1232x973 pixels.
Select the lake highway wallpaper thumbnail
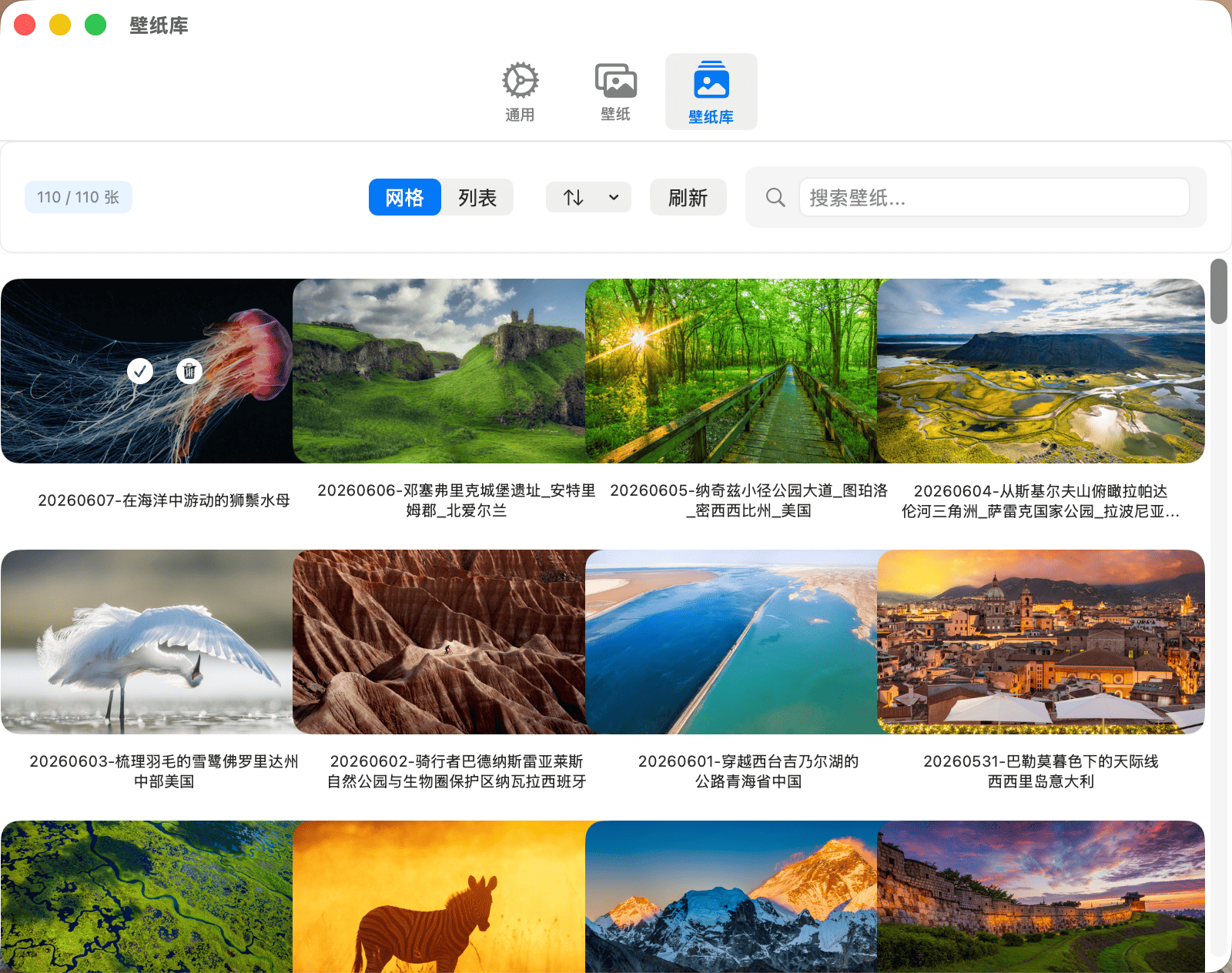[x=731, y=642]
